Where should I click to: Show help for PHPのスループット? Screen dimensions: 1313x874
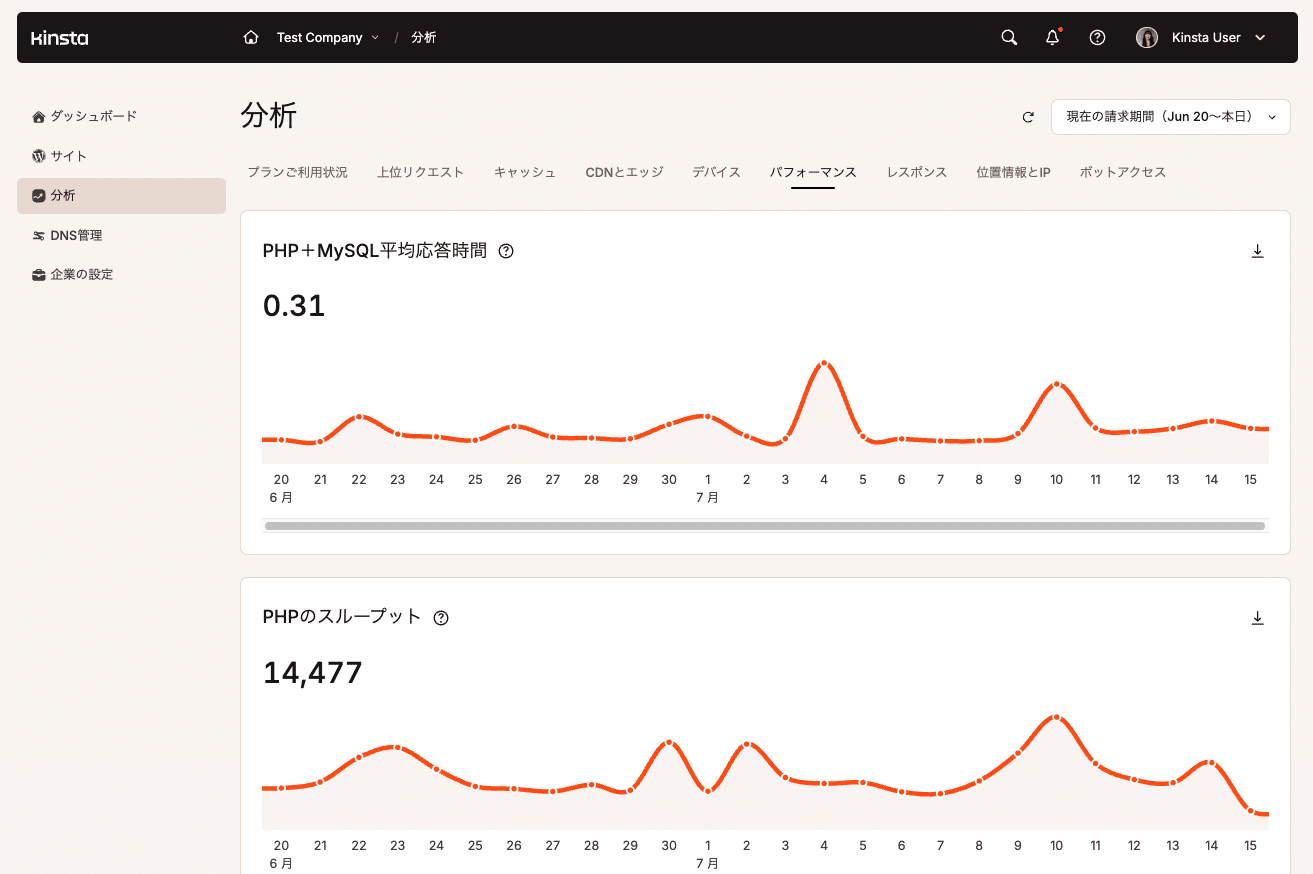[441, 618]
